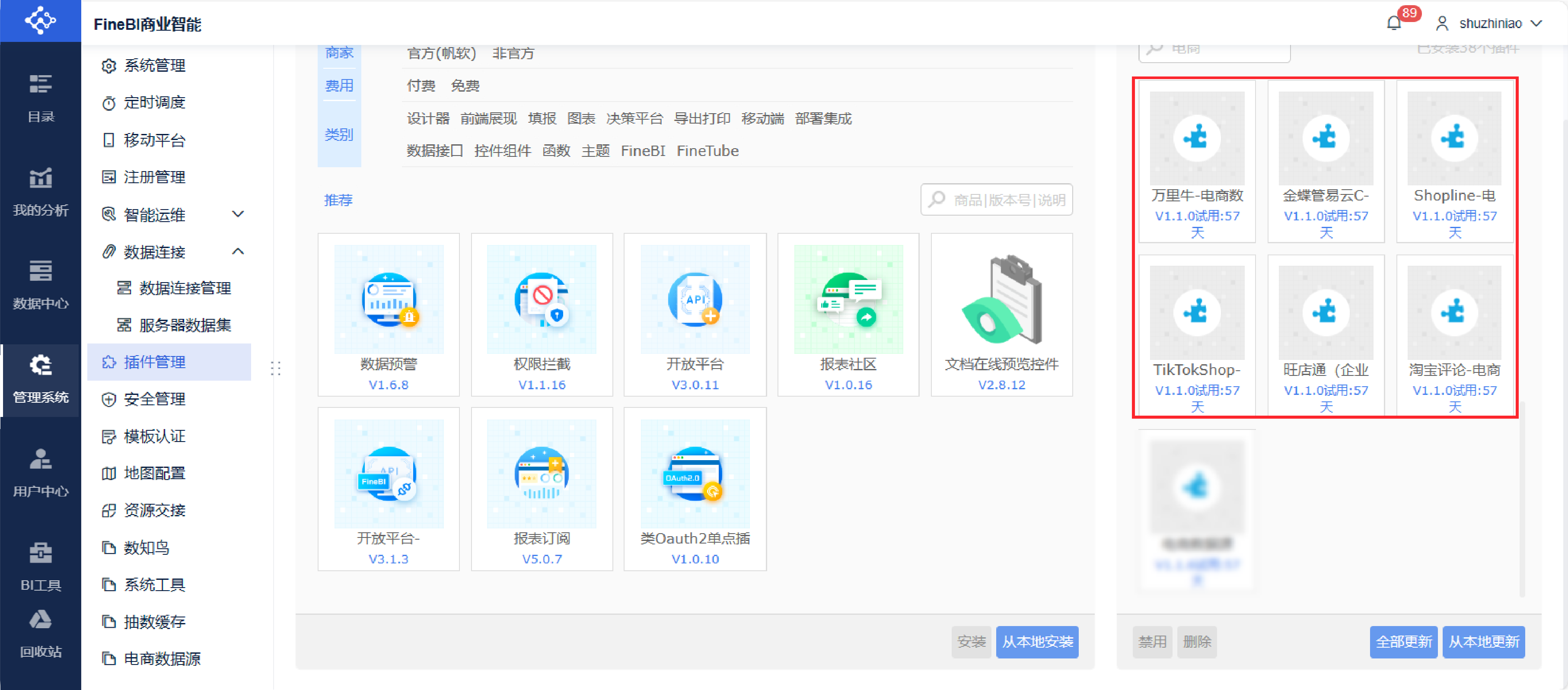Filter by 图表 category
The width and height of the screenshot is (1568, 690).
click(x=581, y=119)
